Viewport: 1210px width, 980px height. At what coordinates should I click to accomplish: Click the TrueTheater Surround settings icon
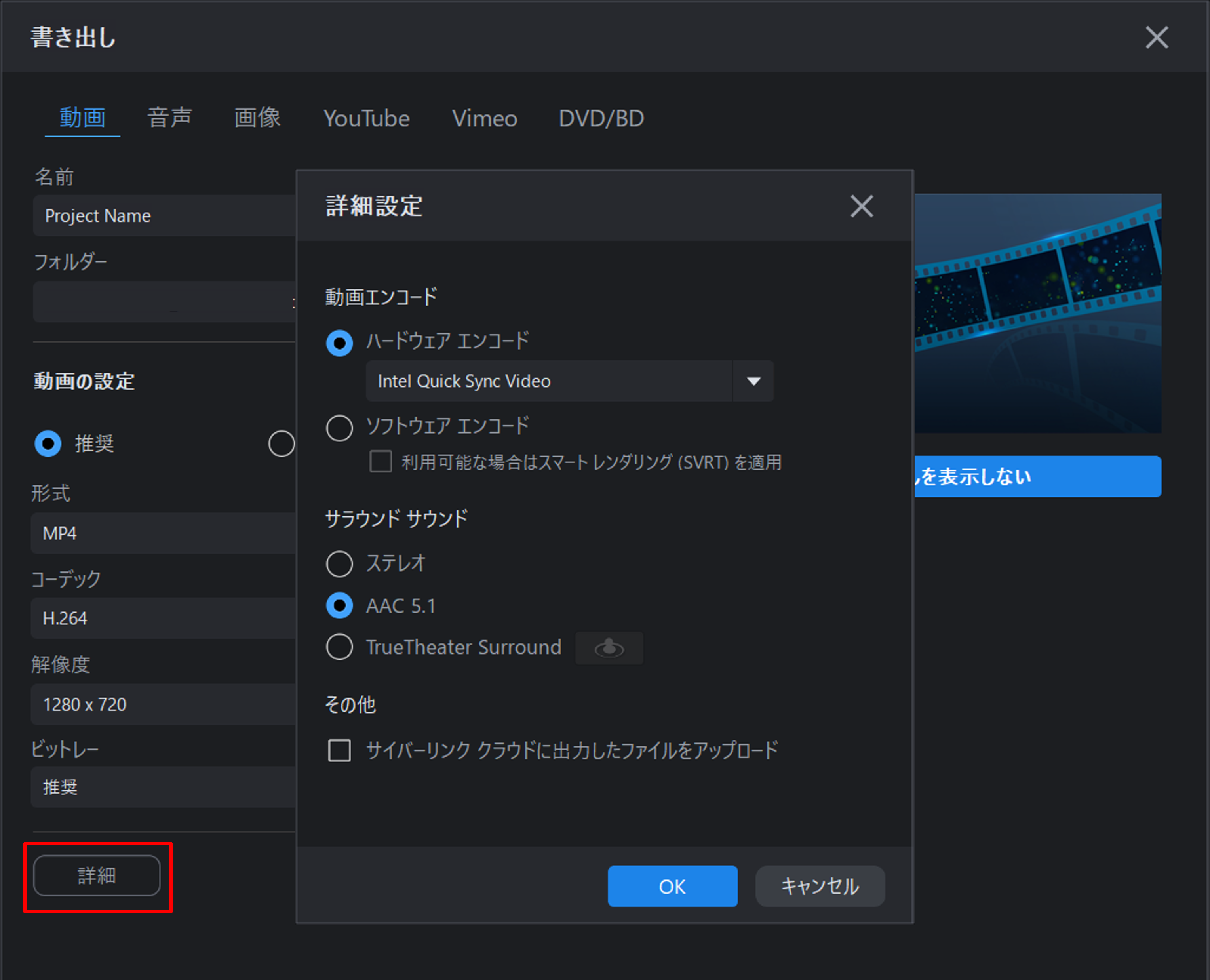coord(609,647)
